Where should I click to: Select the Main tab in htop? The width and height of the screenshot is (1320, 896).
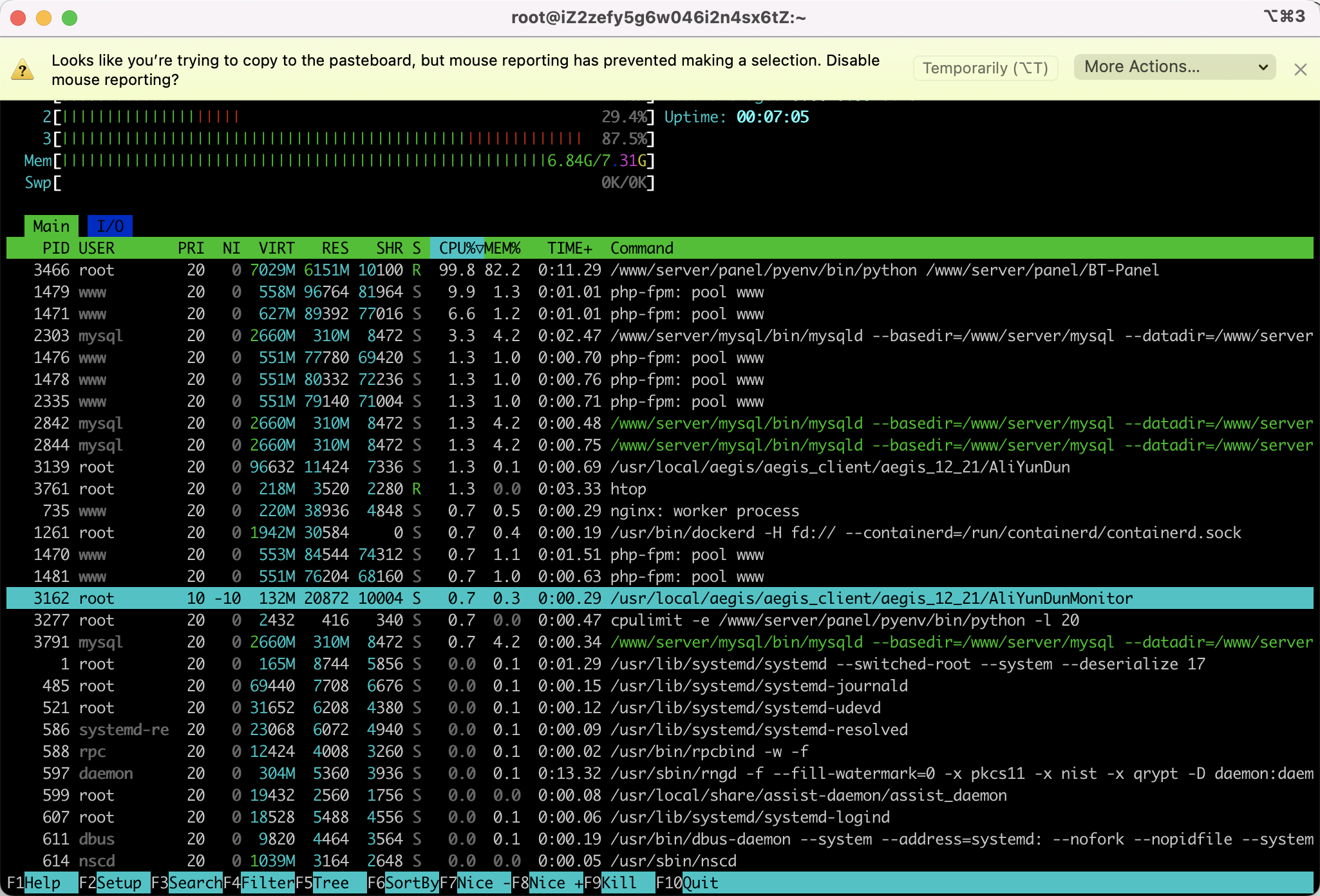coord(51,226)
